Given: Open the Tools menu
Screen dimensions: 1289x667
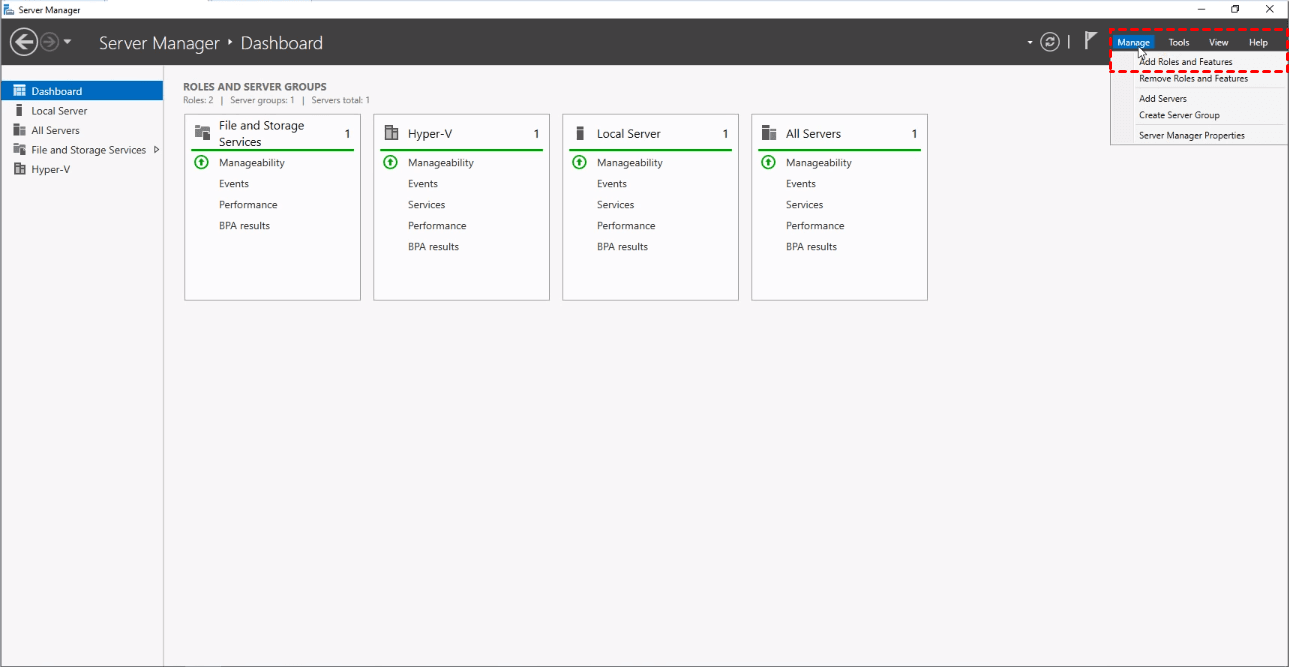Looking at the screenshot, I should click(x=1179, y=42).
